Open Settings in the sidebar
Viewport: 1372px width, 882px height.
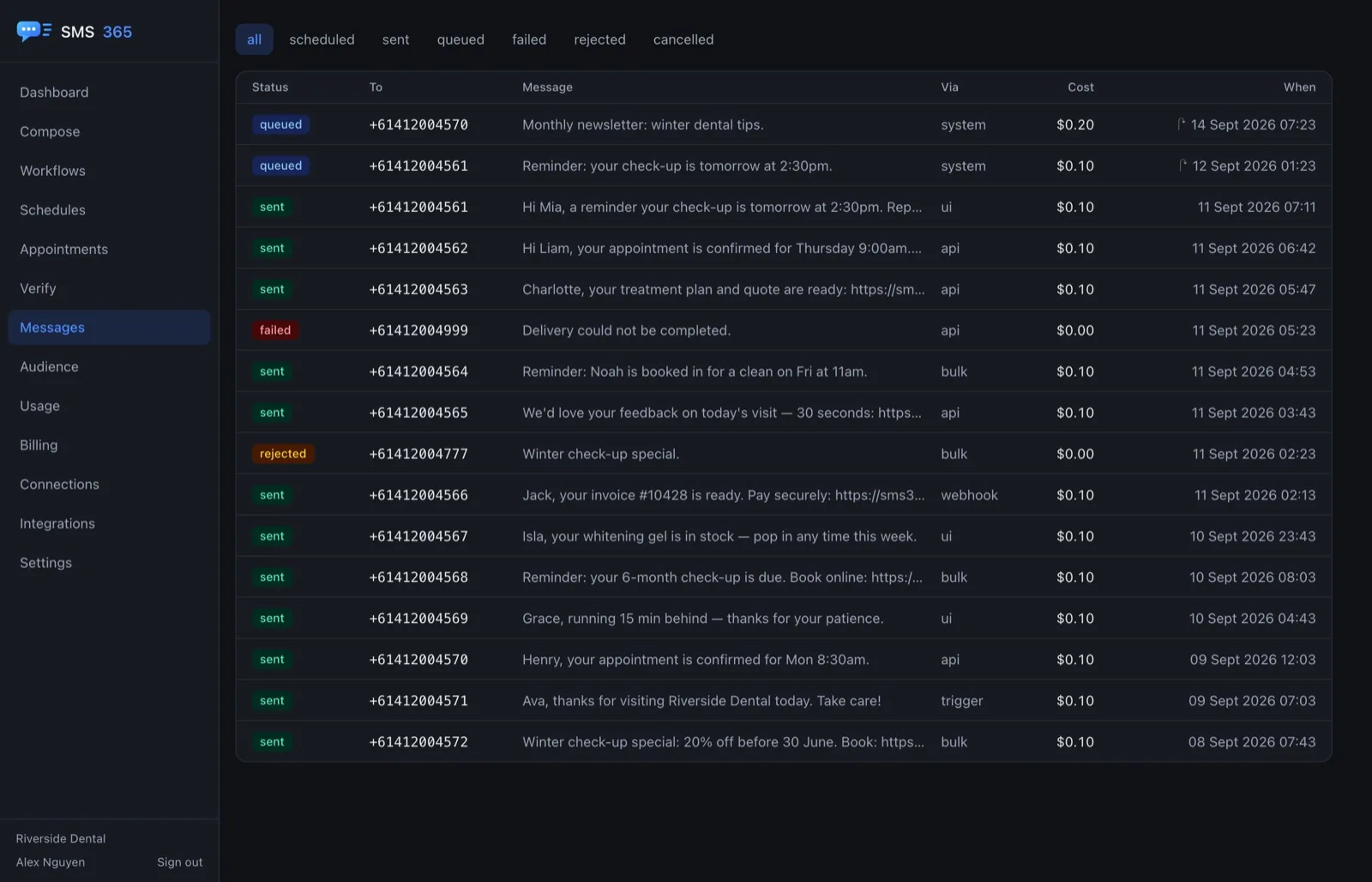[x=109, y=563]
